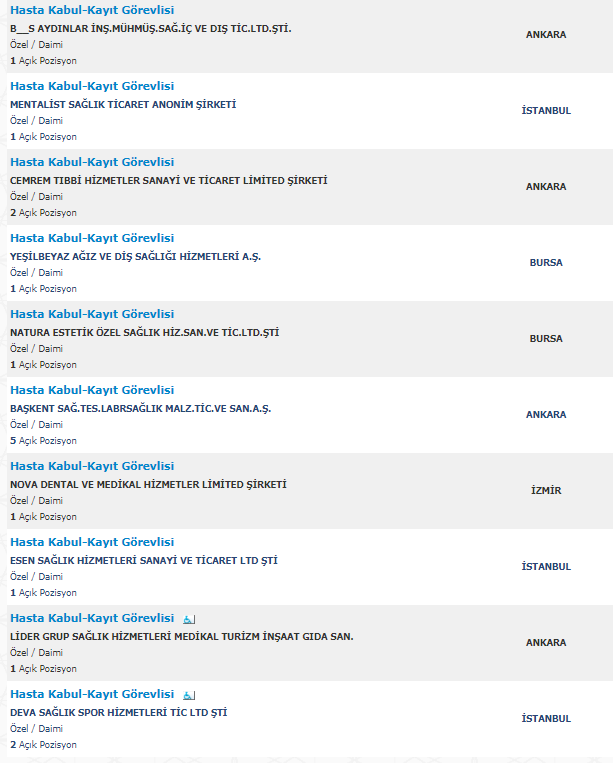Open the B__S AYDINLAR Hasta Kabul-Kayıt Görevlisi listing
Screen dimensions: 613x763
(x=92, y=10)
